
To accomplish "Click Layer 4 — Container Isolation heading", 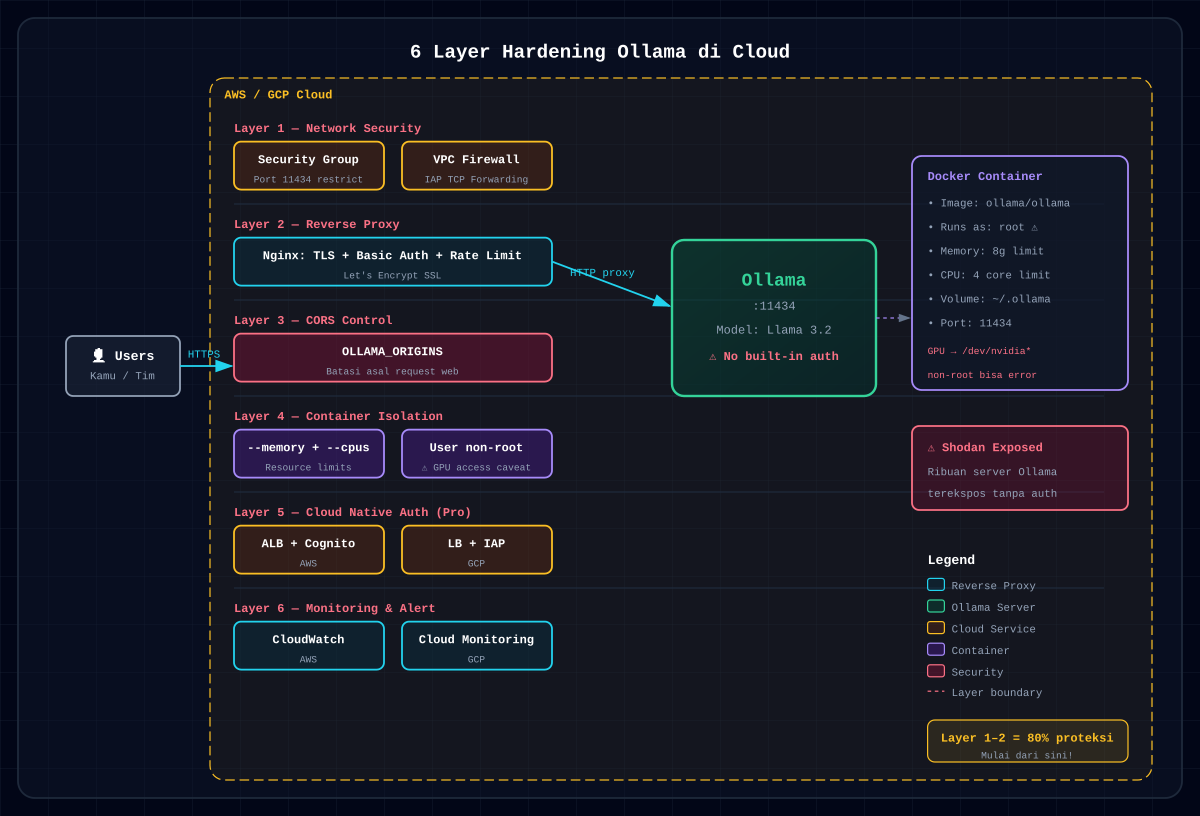I will point(338,417).
